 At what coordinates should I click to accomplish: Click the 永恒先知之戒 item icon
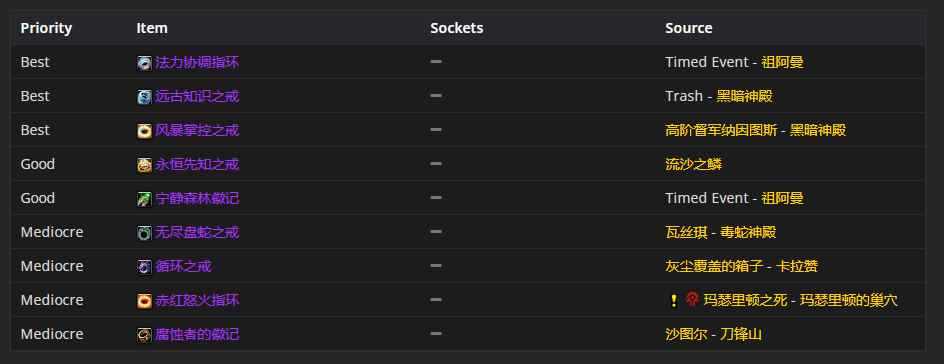[144, 165]
